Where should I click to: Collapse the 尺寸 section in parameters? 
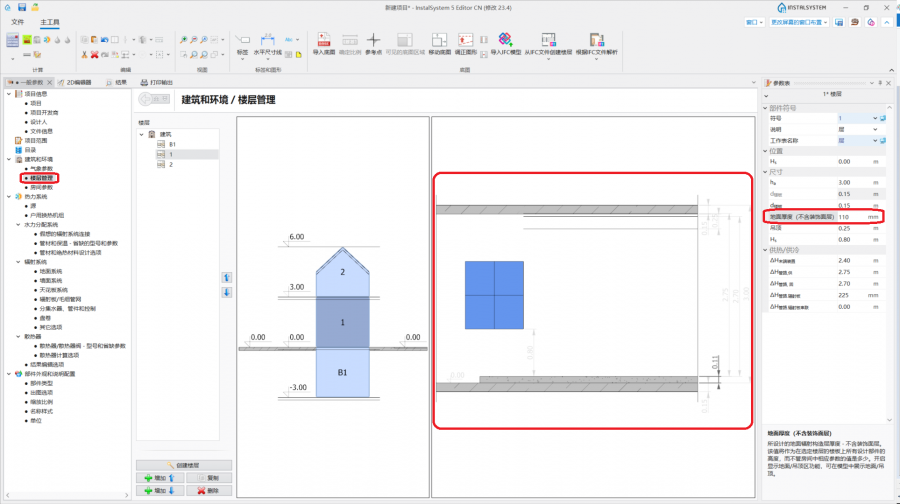[x=765, y=172]
